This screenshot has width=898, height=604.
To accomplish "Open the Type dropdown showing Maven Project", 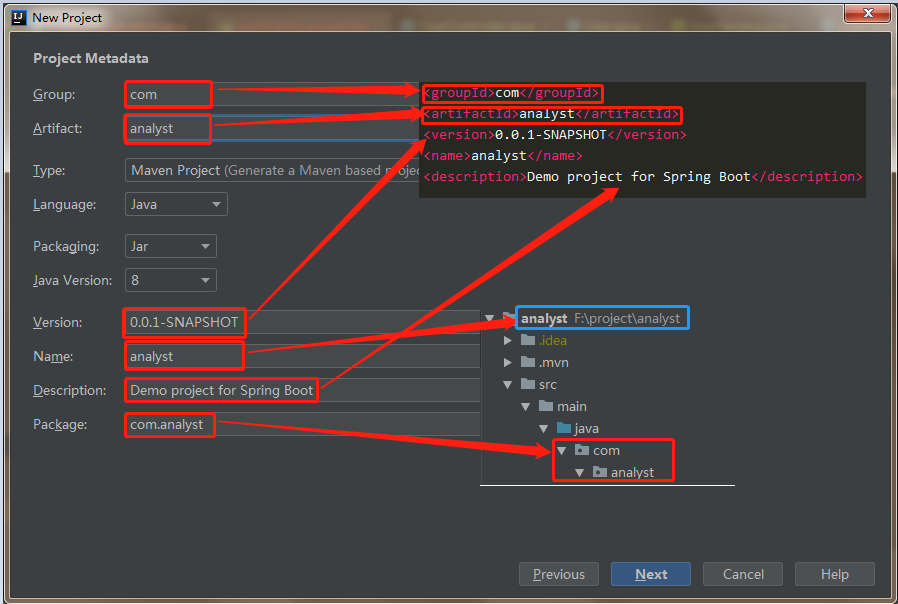I will 272,170.
